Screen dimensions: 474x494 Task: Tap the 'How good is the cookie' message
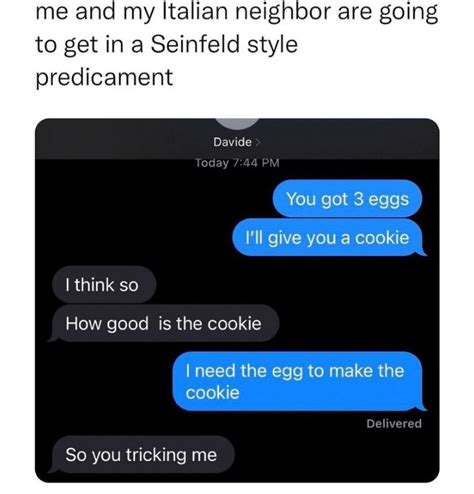[x=165, y=323]
